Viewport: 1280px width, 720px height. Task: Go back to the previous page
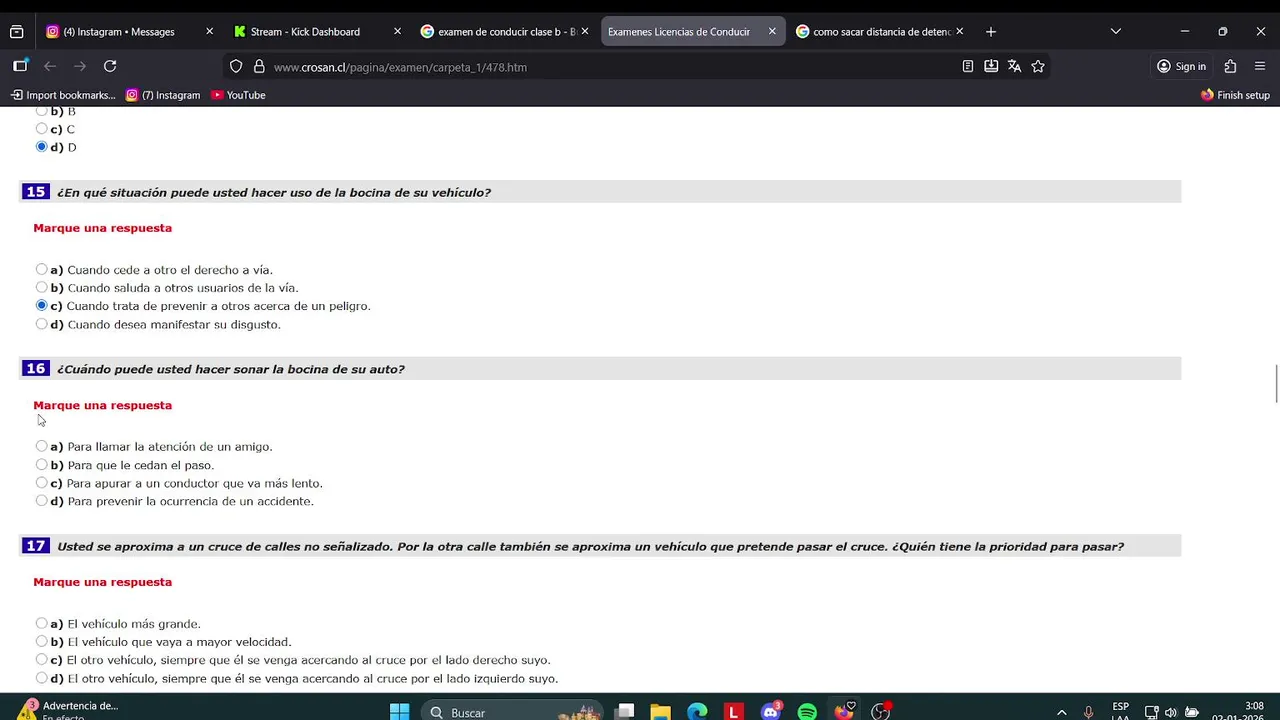pyautogui.click(x=50, y=66)
